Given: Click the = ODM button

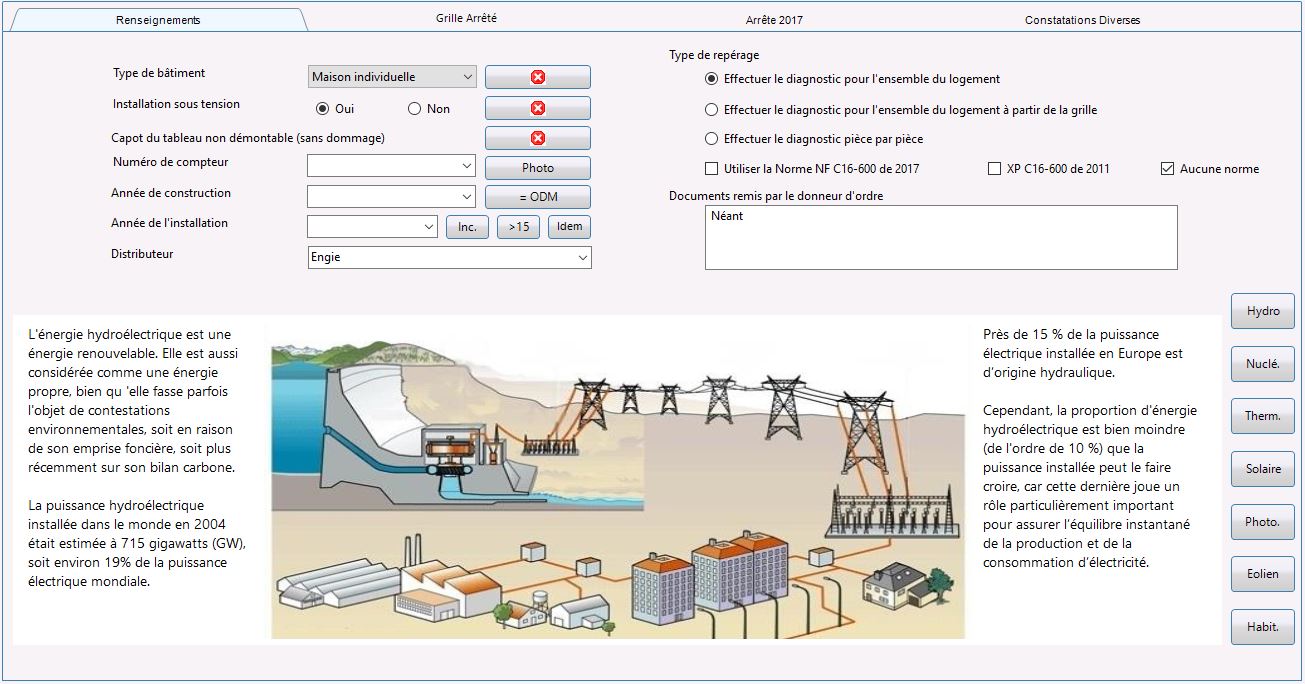Looking at the screenshot, I should [x=538, y=197].
